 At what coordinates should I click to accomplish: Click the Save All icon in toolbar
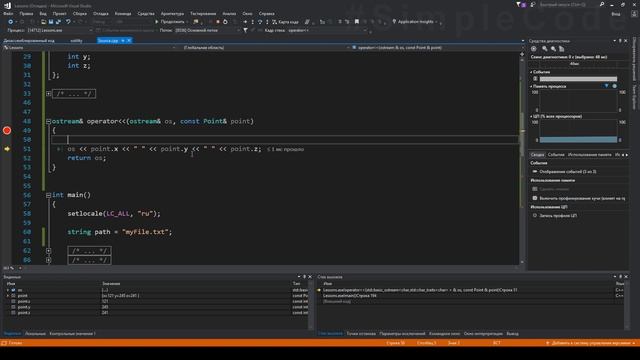click(x=58, y=22)
